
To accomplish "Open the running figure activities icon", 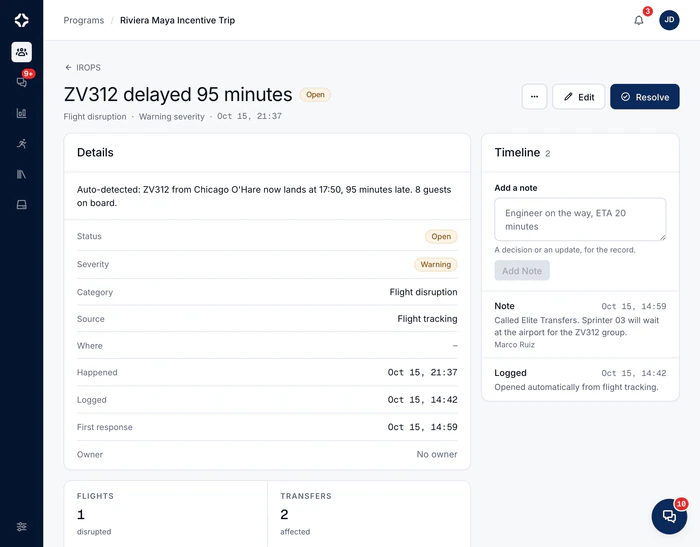I will pyautogui.click(x=21, y=144).
